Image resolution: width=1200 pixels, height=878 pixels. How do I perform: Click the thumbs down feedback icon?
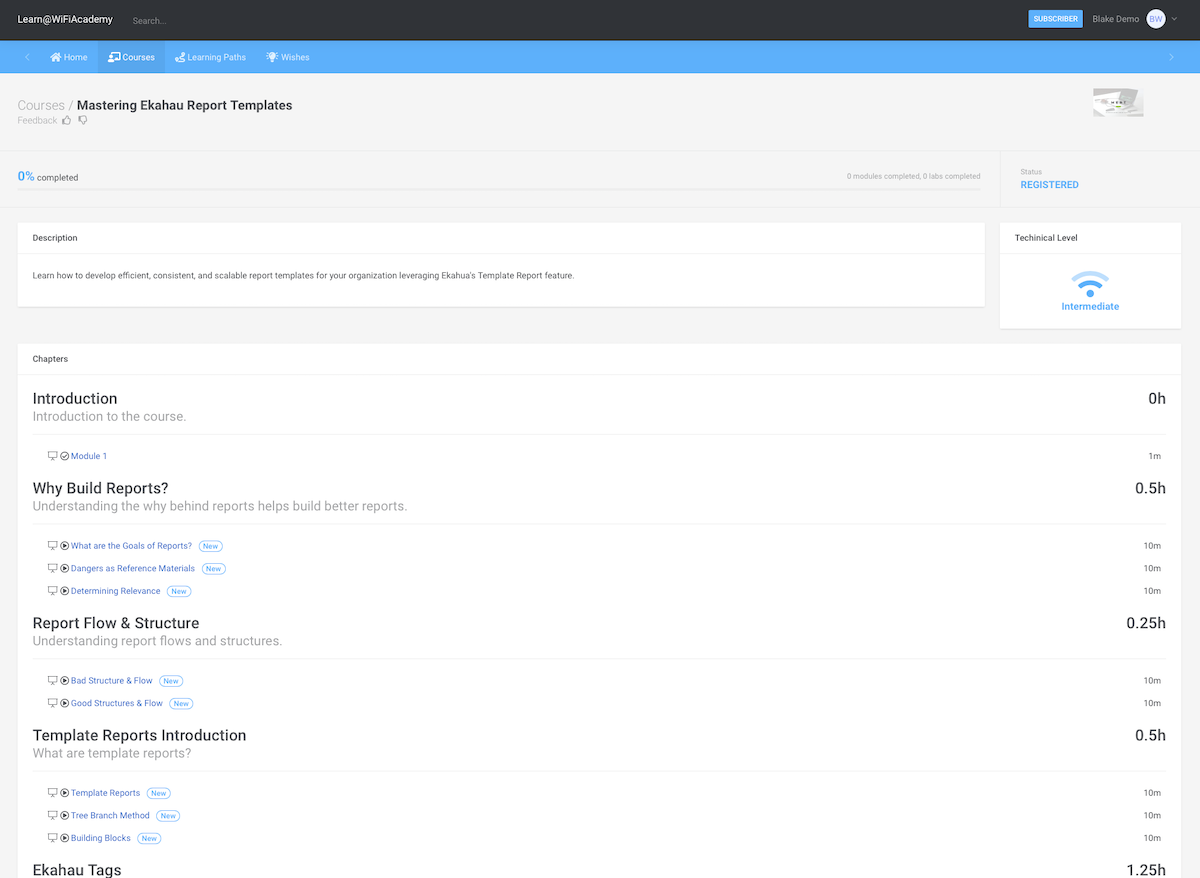pos(83,120)
